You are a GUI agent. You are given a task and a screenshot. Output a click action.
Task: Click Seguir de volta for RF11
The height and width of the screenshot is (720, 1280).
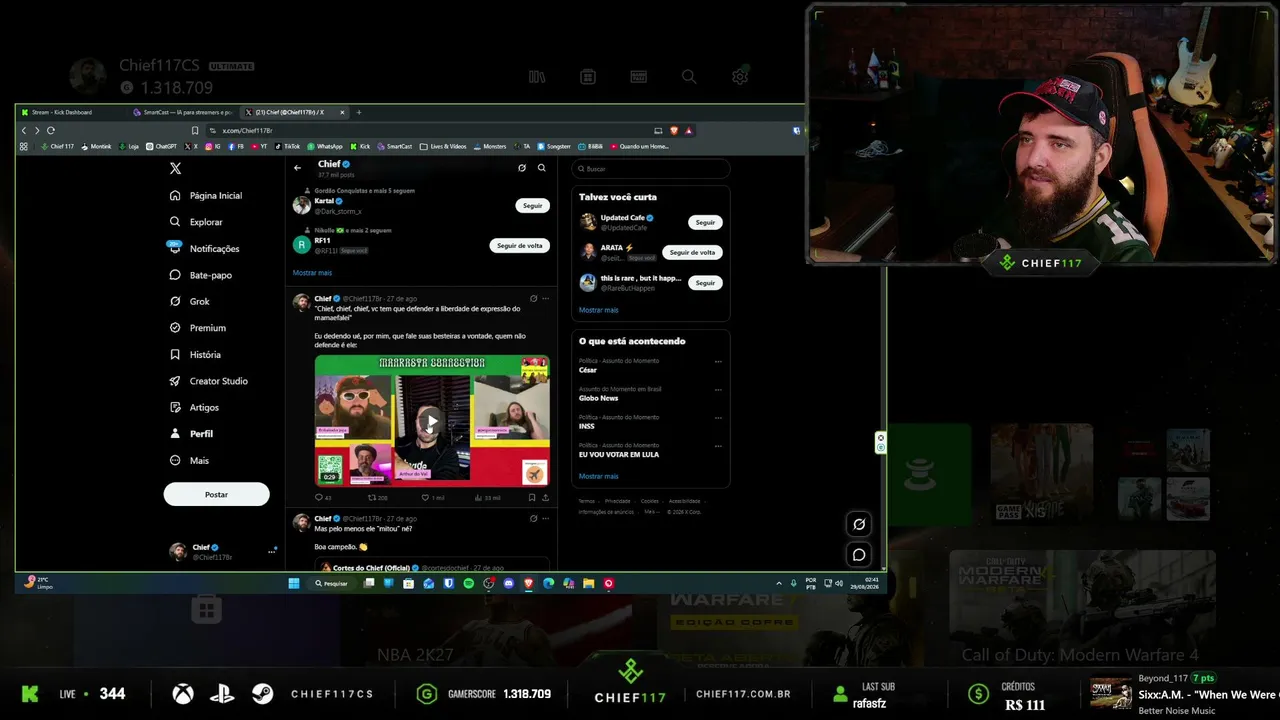(520, 245)
